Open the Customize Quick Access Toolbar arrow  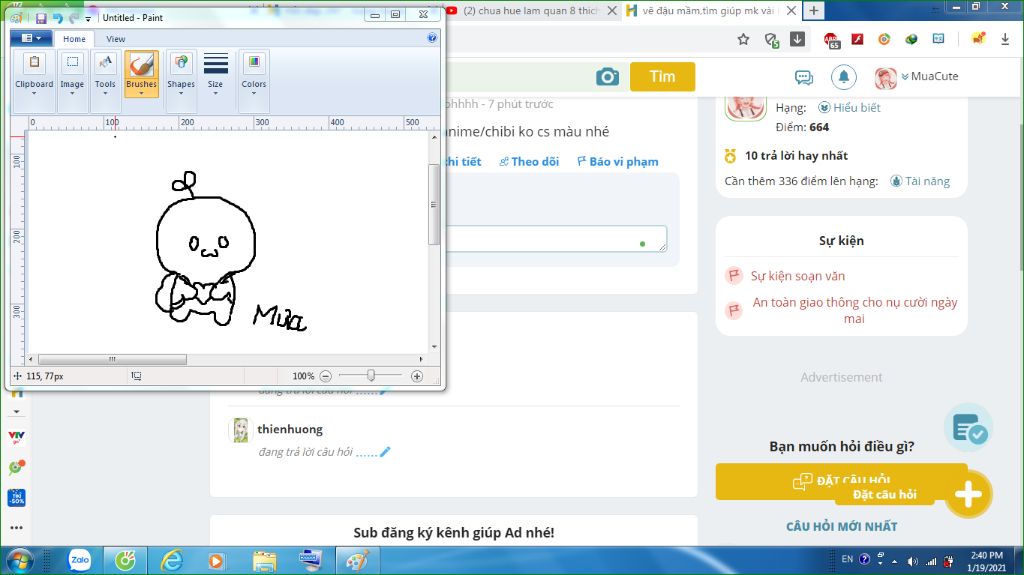click(x=88, y=19)
